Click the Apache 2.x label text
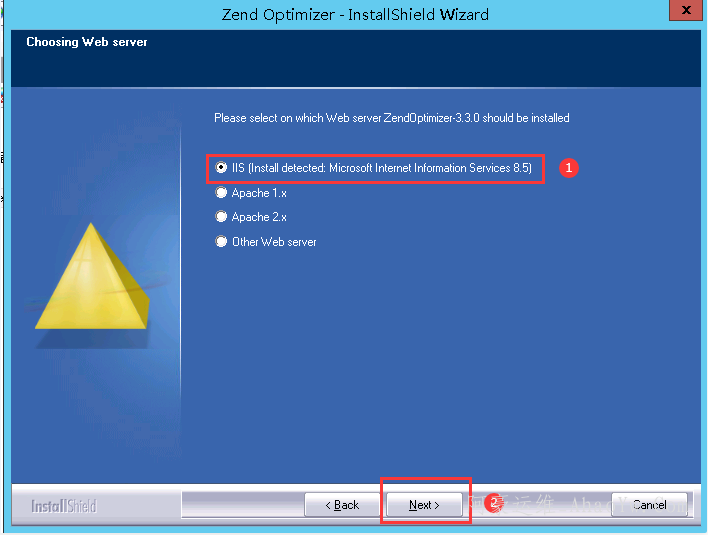708x535 pixels. (x=259, y=217)
